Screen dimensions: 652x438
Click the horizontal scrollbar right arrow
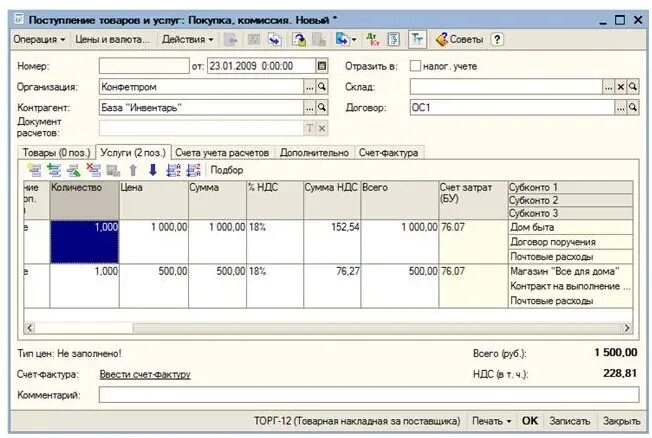(627, 328)
